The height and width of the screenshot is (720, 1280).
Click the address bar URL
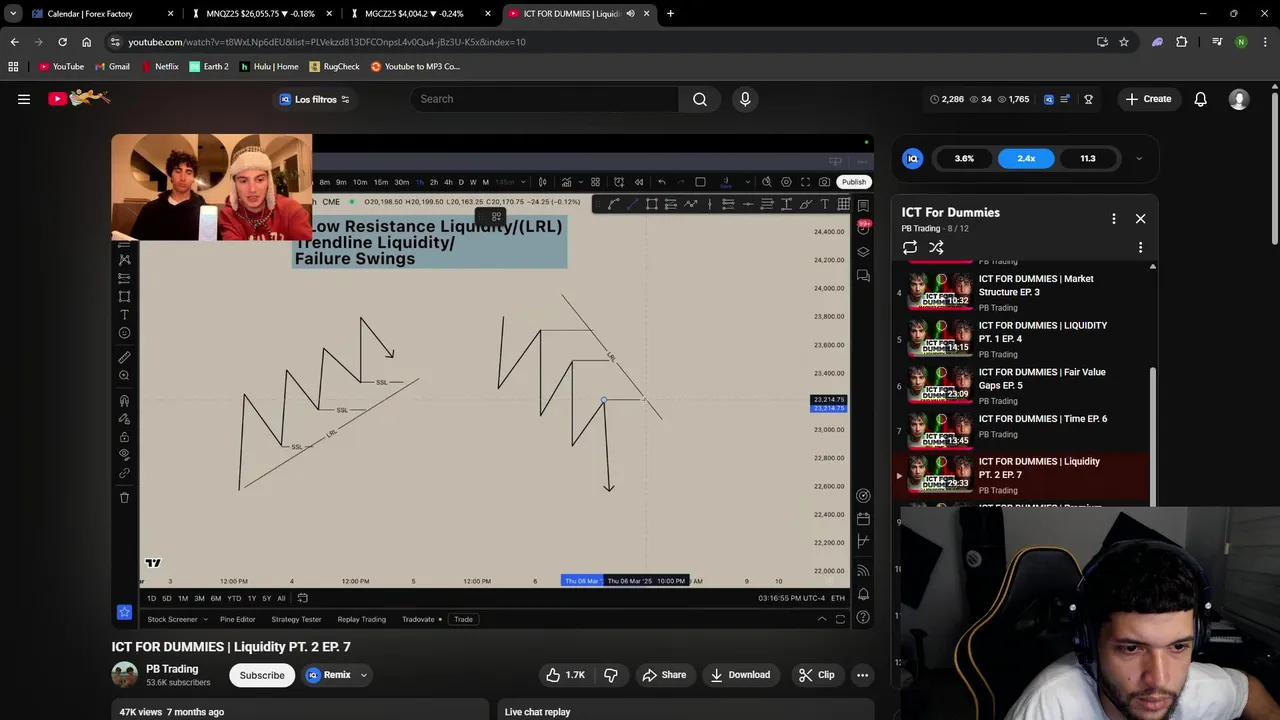point(326,42)
